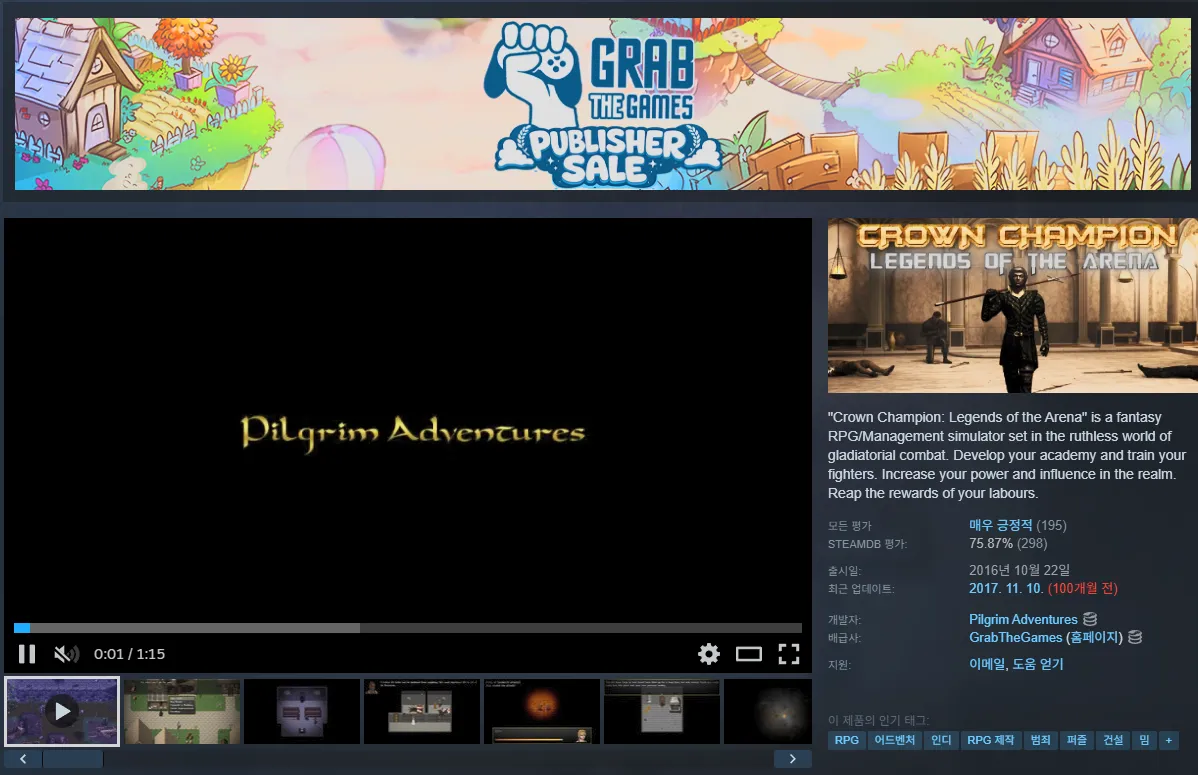Expand more tags with plus button
This screenshot has width=1198, height=775.
(1168, 741)
